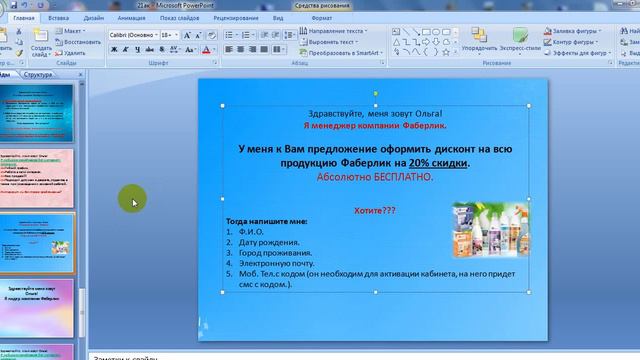
Task: Open Шрифт font dialog launcher
Action: pyautogui.click(x=215, y=63)
